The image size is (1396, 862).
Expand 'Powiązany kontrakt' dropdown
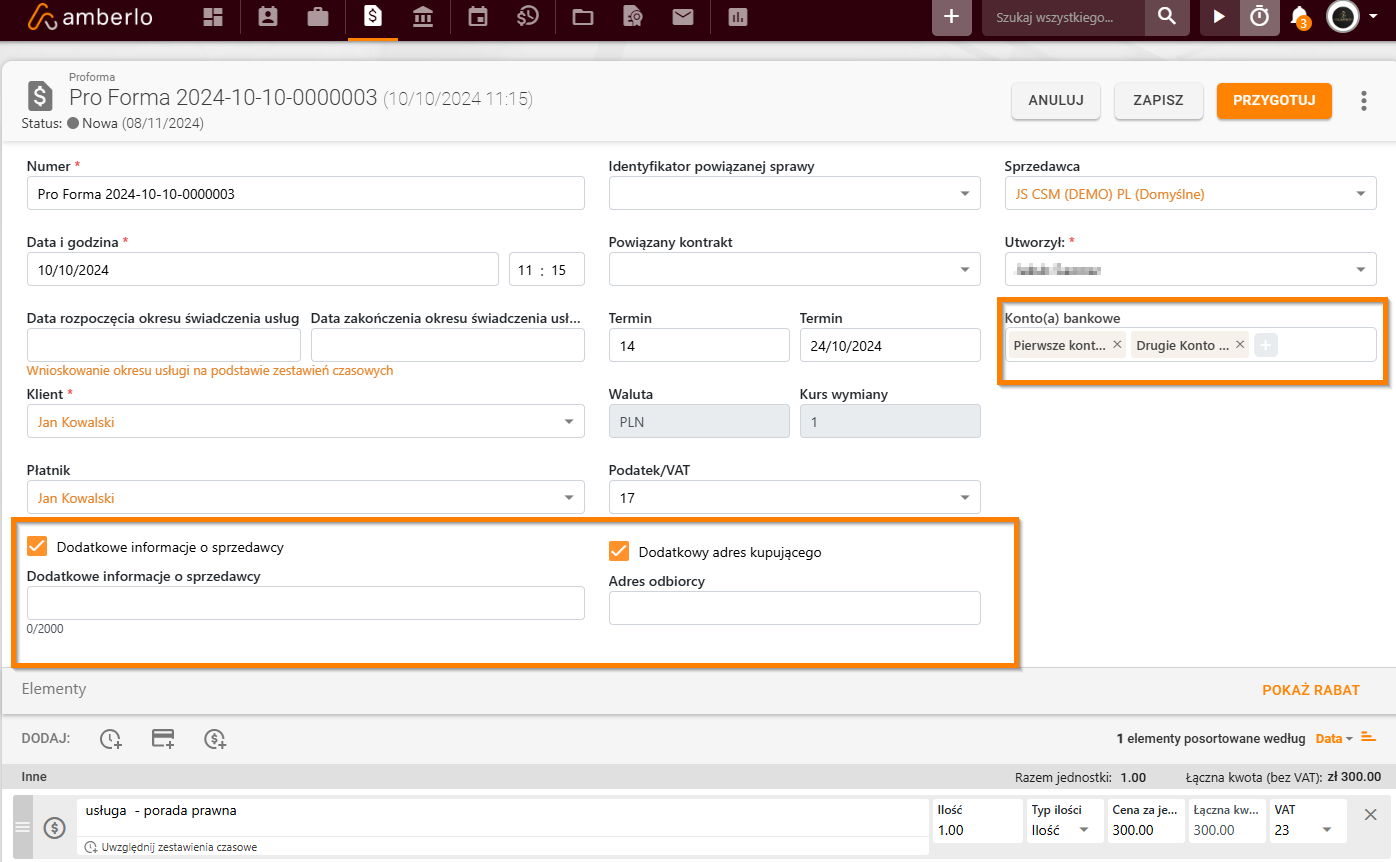pos(964,270)
